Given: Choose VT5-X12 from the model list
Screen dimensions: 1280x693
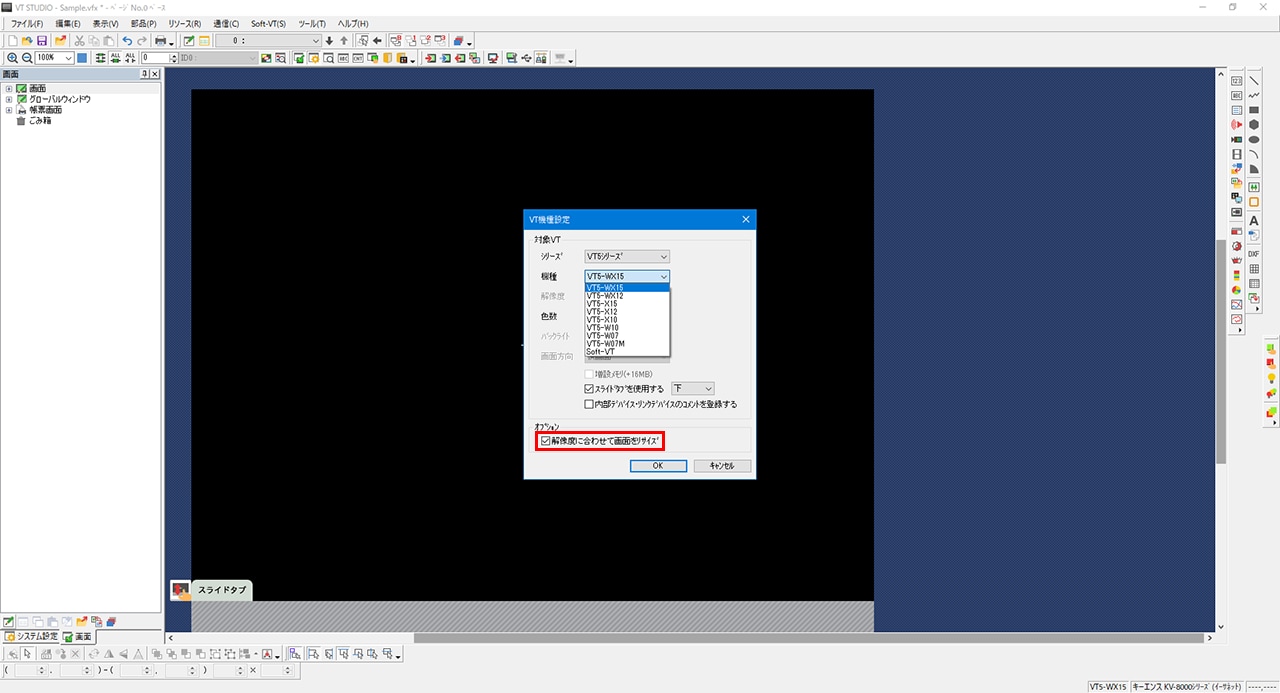Looking at the screenshot, I should pyautogui.click(x=602, y=312).
